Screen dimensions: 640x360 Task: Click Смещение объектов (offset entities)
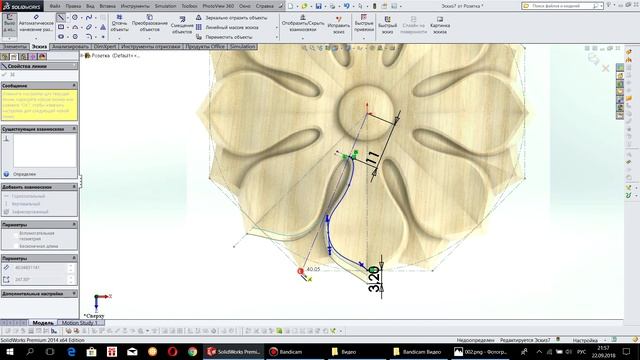tap(182, 25)
